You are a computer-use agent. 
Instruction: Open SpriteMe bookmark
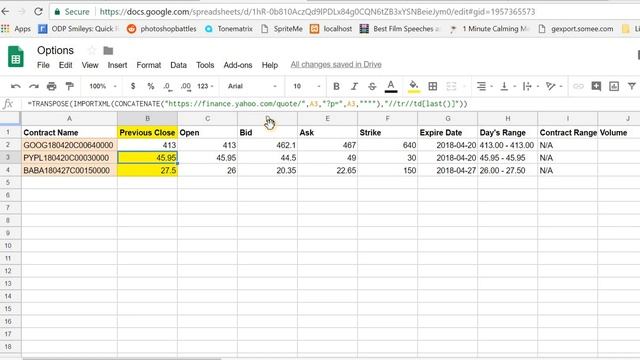(x=282, y=29)
